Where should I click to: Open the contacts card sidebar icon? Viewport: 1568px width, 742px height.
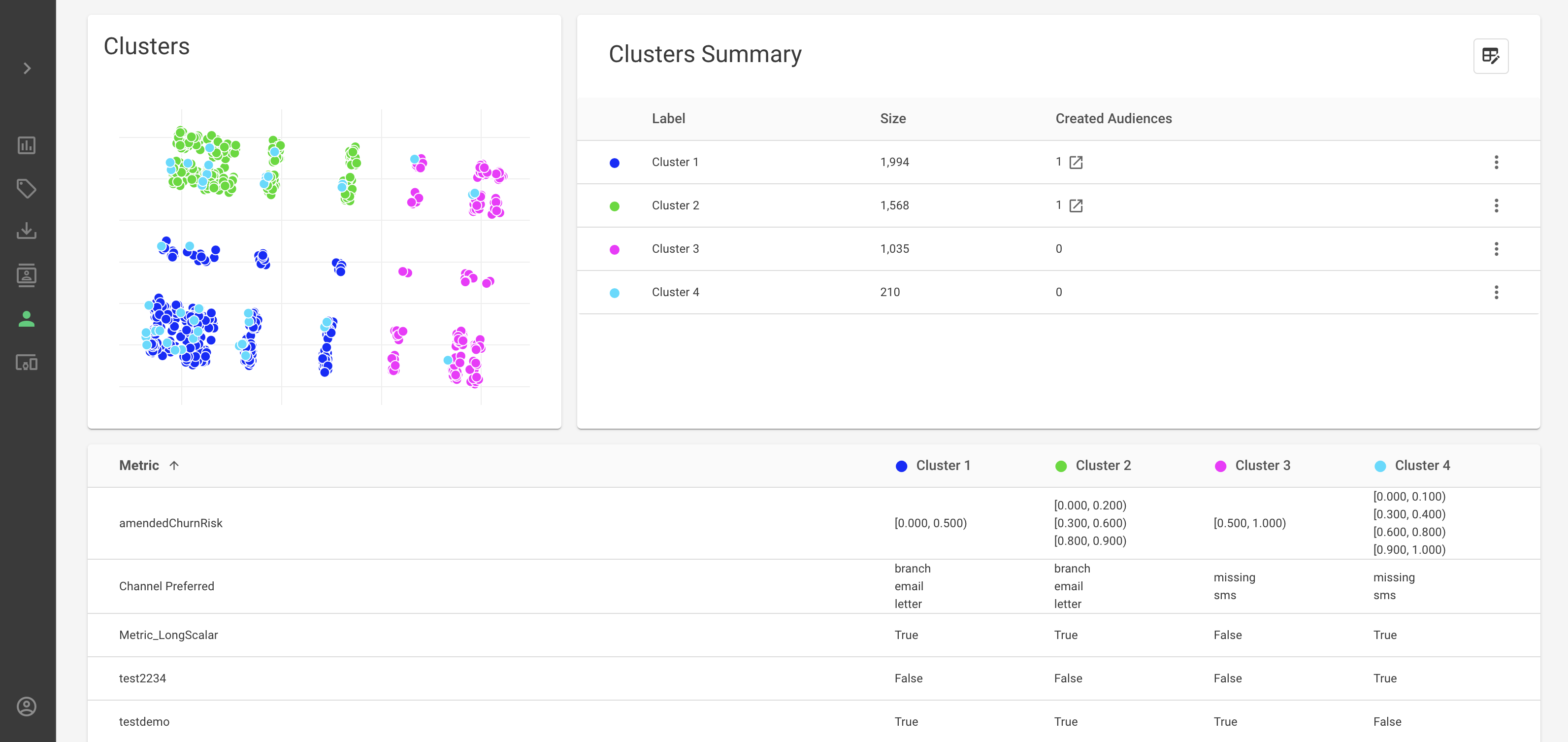tap(27, 275)
